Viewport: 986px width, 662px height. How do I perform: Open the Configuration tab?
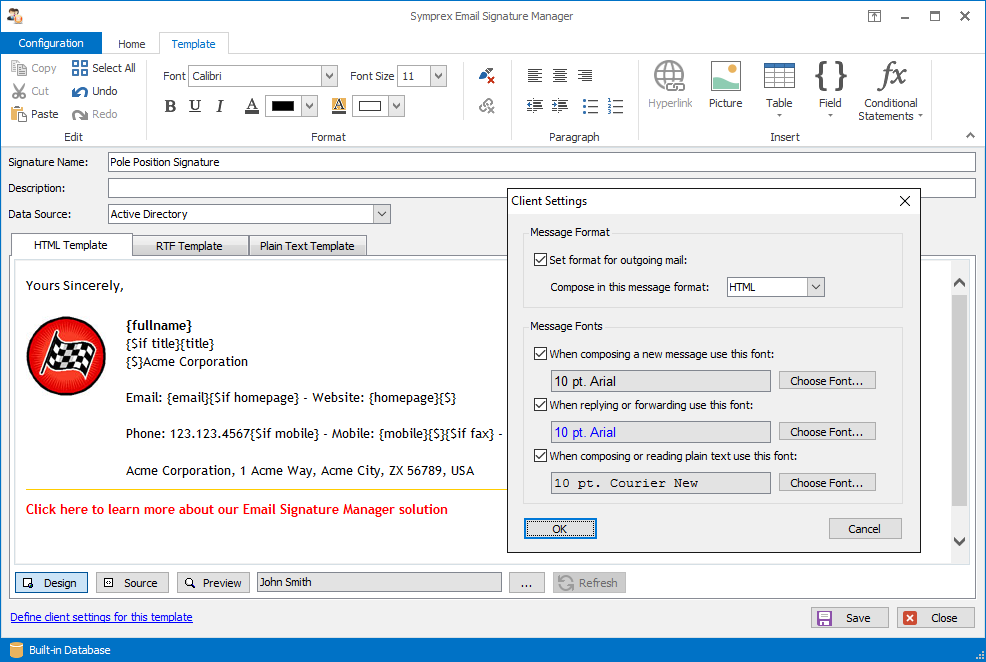[51, 43]
